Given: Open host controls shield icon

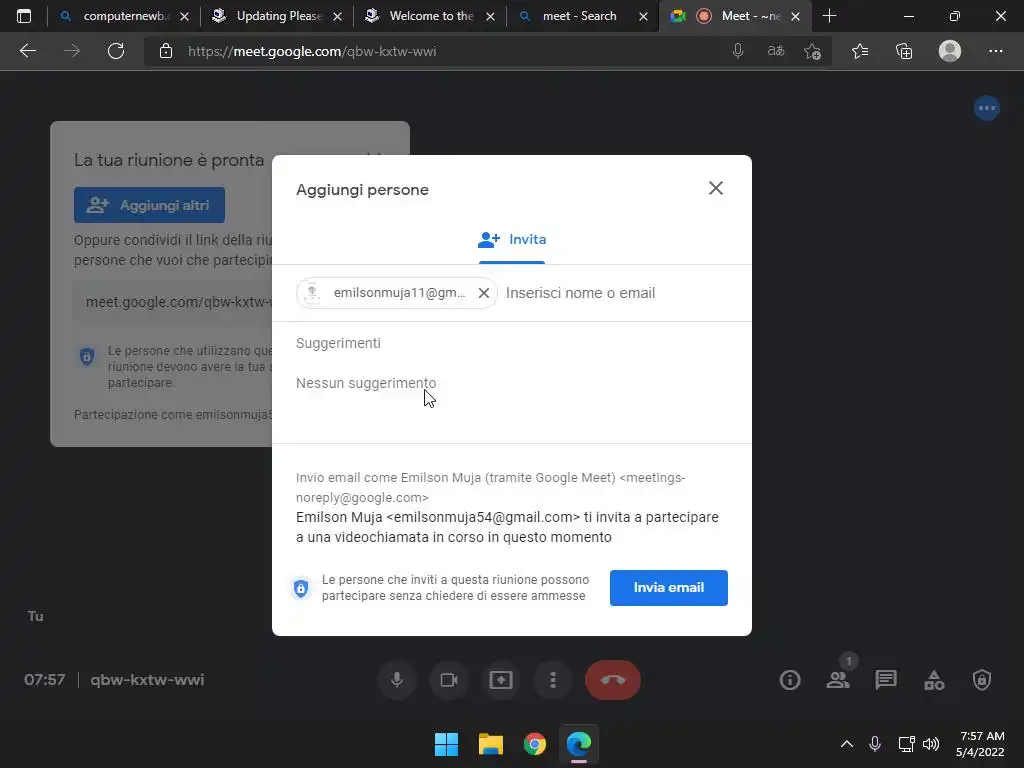Looking at the screenshot, I should pyautogui.click(x=982, y=680).
